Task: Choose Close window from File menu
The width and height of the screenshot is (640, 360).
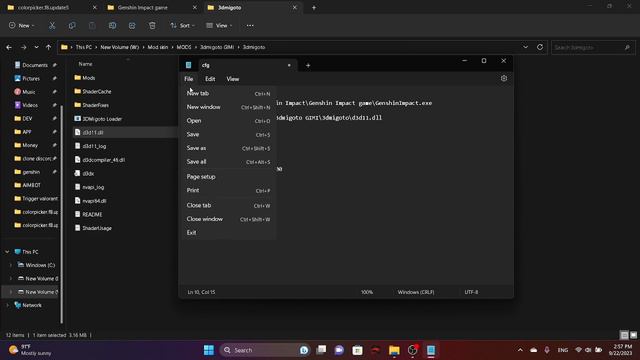Action: 228,219
